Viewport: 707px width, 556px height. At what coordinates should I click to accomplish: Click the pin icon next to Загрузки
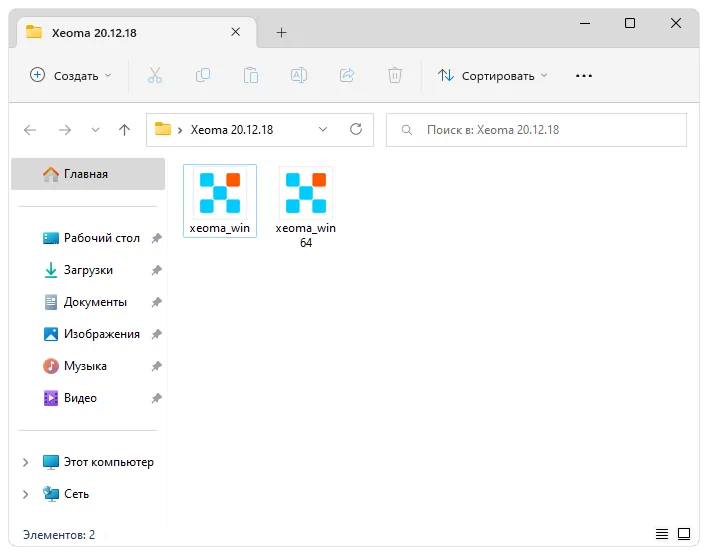156,270
